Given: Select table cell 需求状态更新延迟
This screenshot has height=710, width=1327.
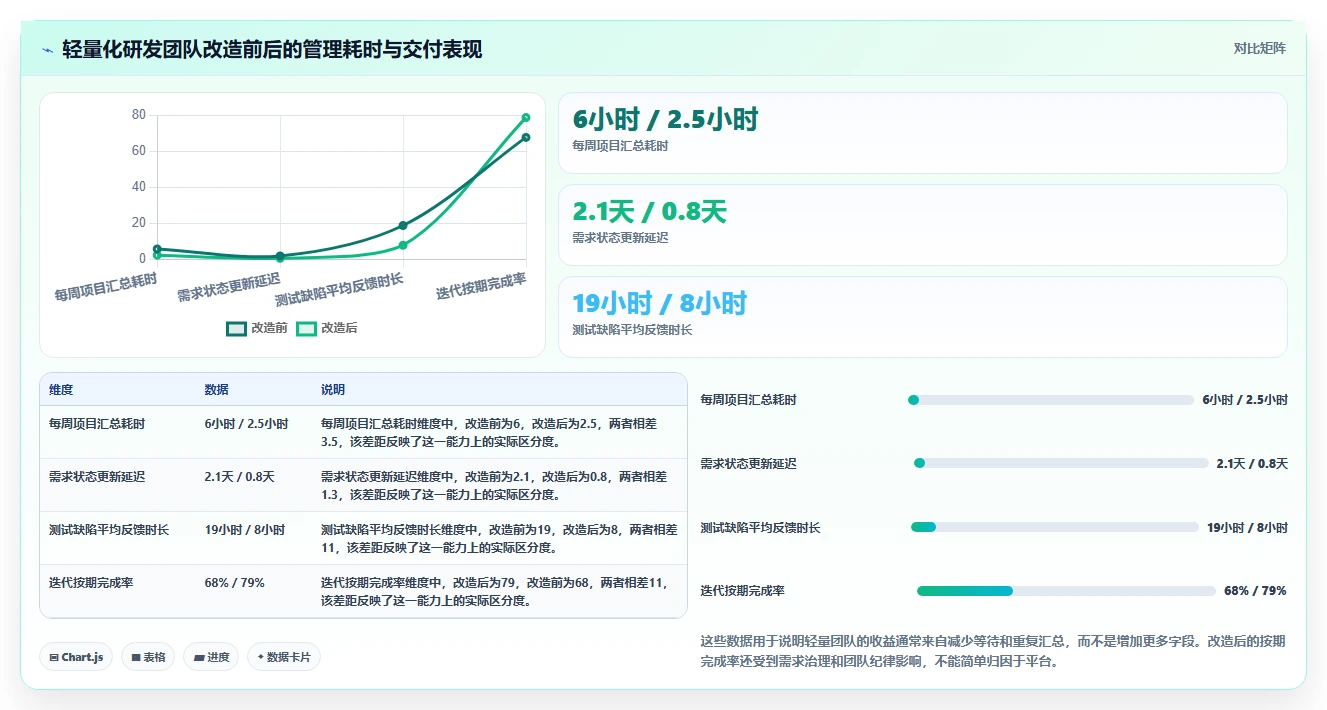Looking at the screenshot, I should pyautogui.click(x=97, y=477).
